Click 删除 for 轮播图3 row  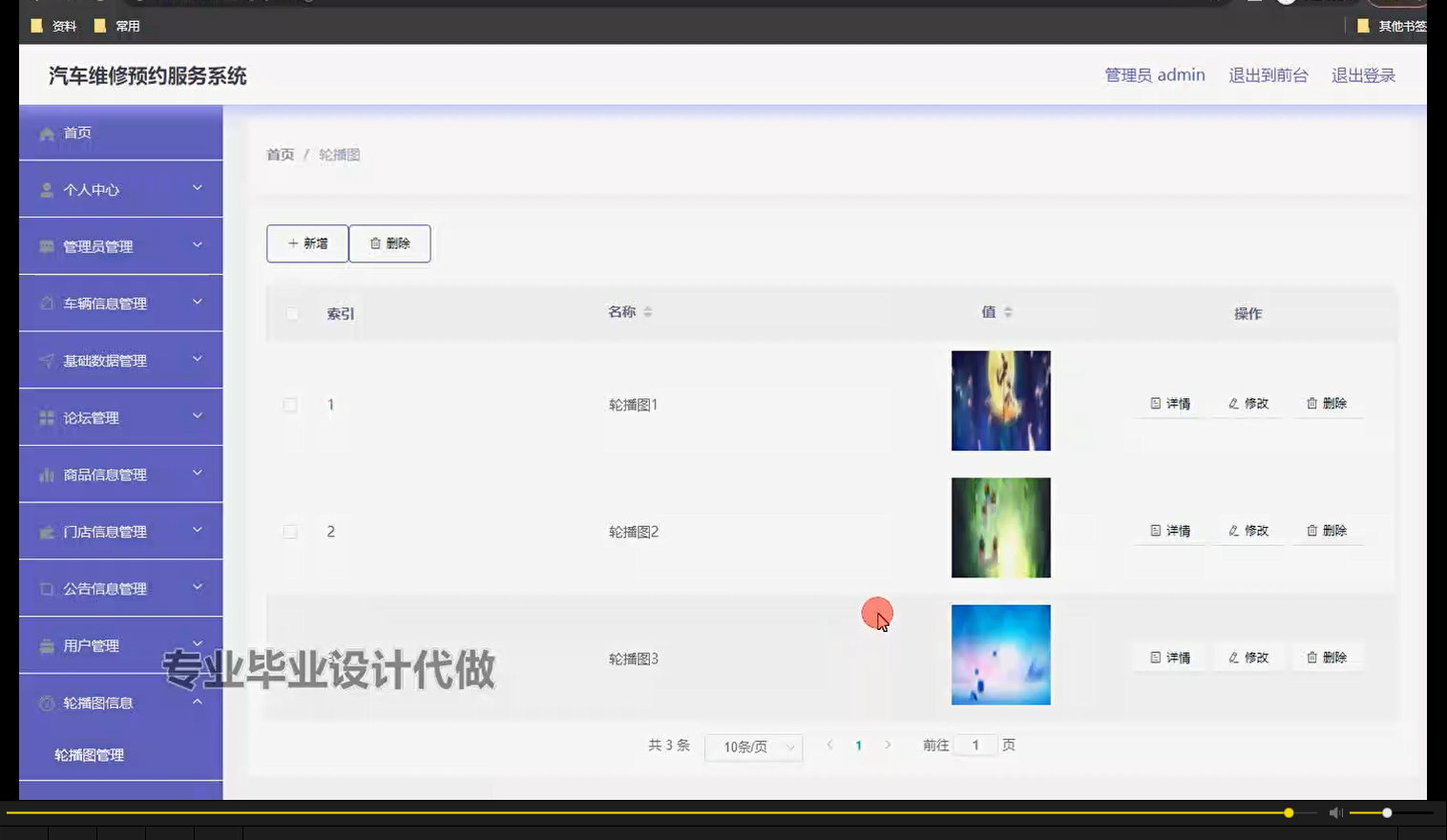pyautogui.click(x=1327, y=658)
